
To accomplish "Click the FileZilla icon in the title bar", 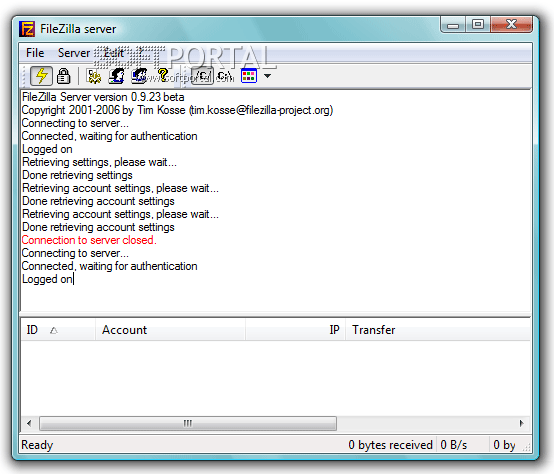I will click(x=27, y=29).
